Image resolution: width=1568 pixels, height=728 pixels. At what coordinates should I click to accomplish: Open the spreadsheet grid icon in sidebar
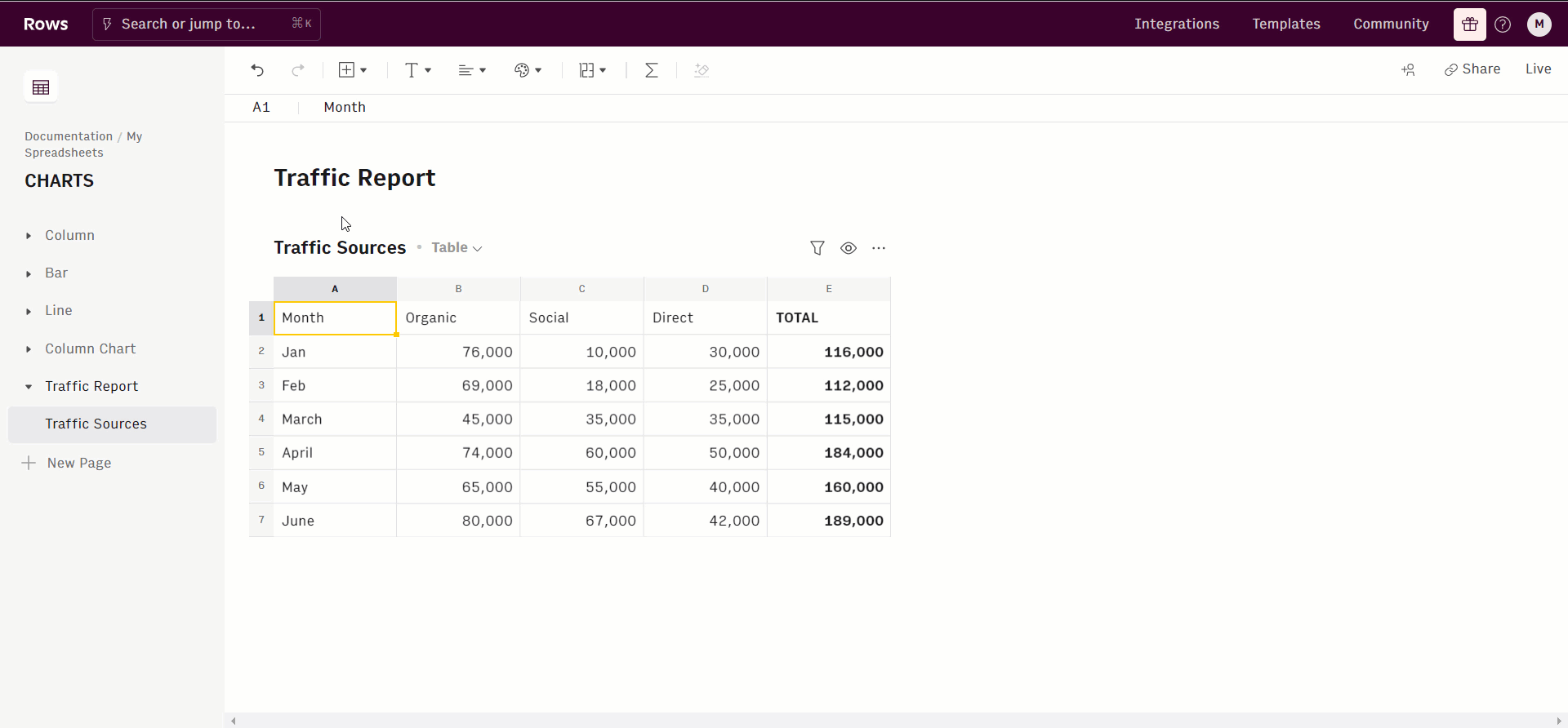[41, 87]
